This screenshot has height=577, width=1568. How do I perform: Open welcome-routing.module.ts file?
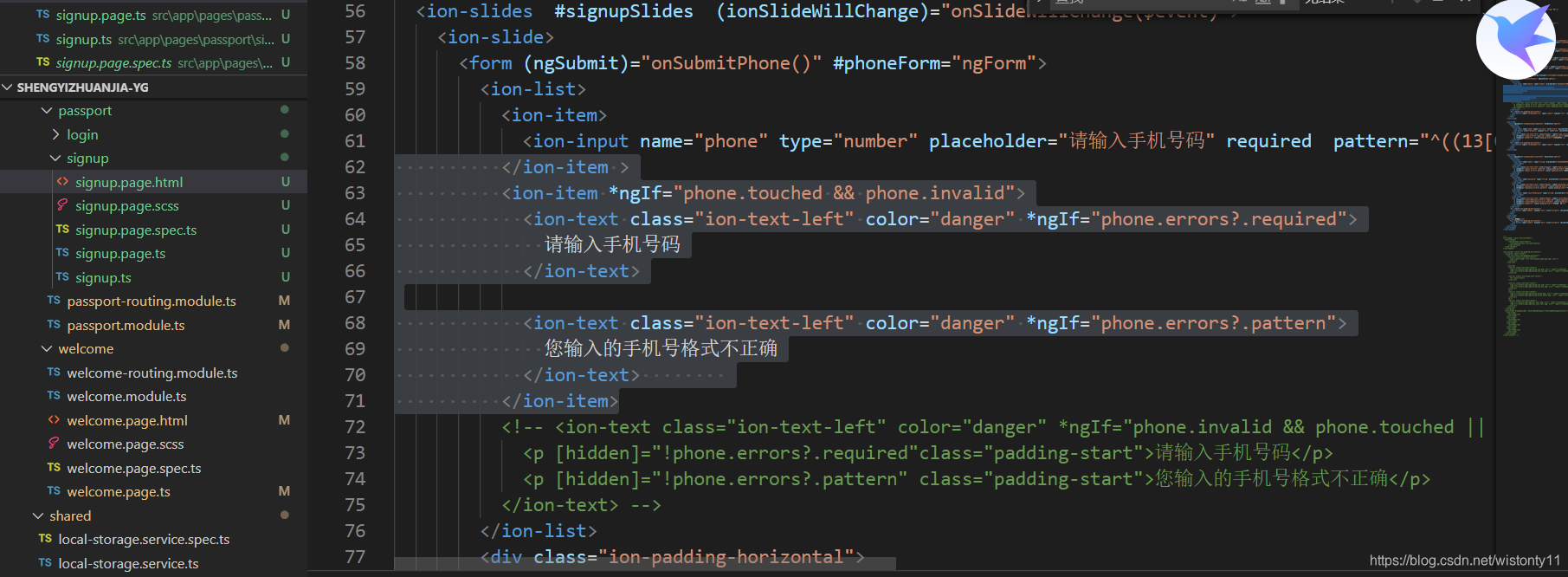pos(153,373)
